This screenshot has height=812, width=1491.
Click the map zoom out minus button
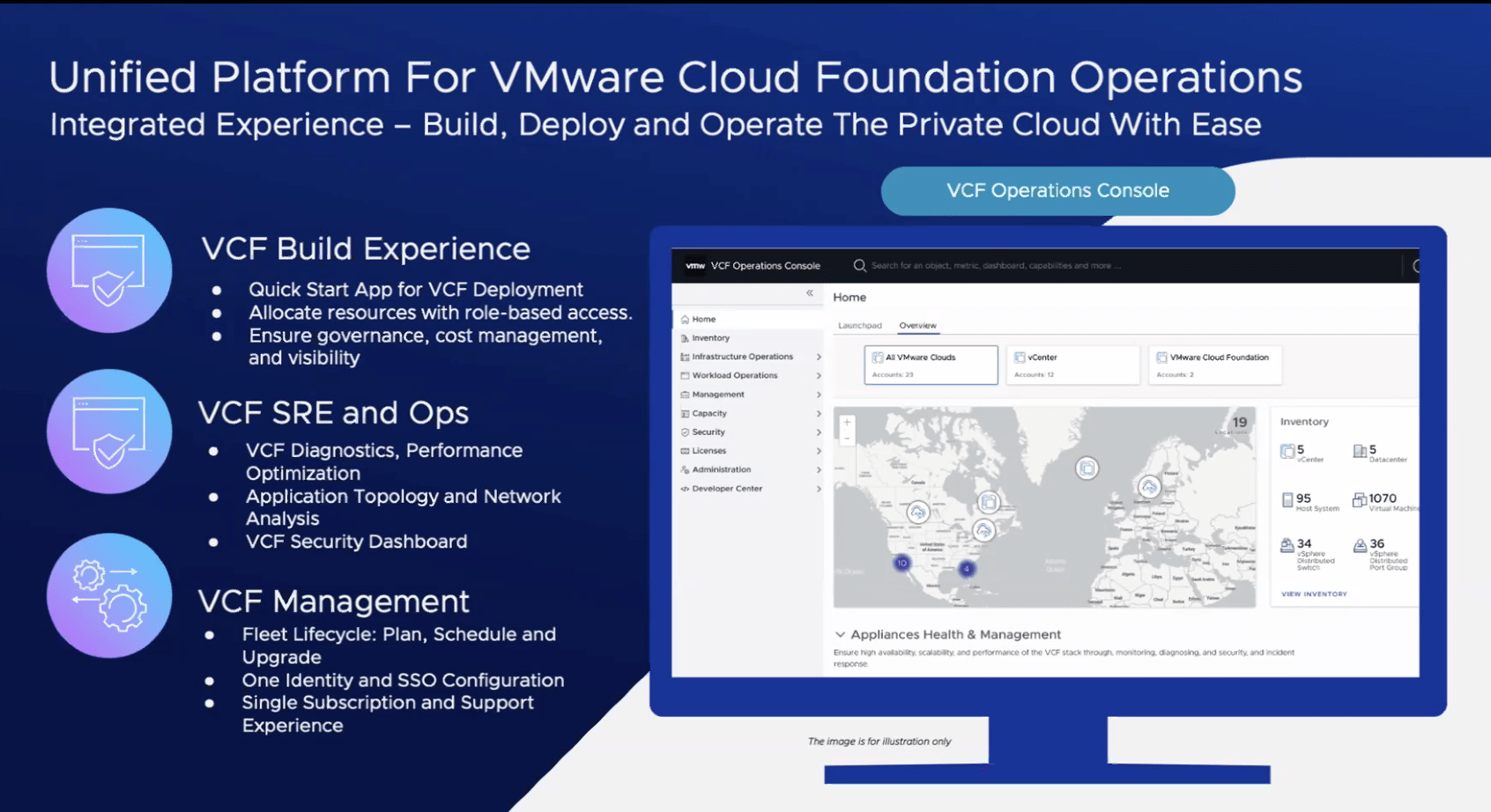pos(847,438)
